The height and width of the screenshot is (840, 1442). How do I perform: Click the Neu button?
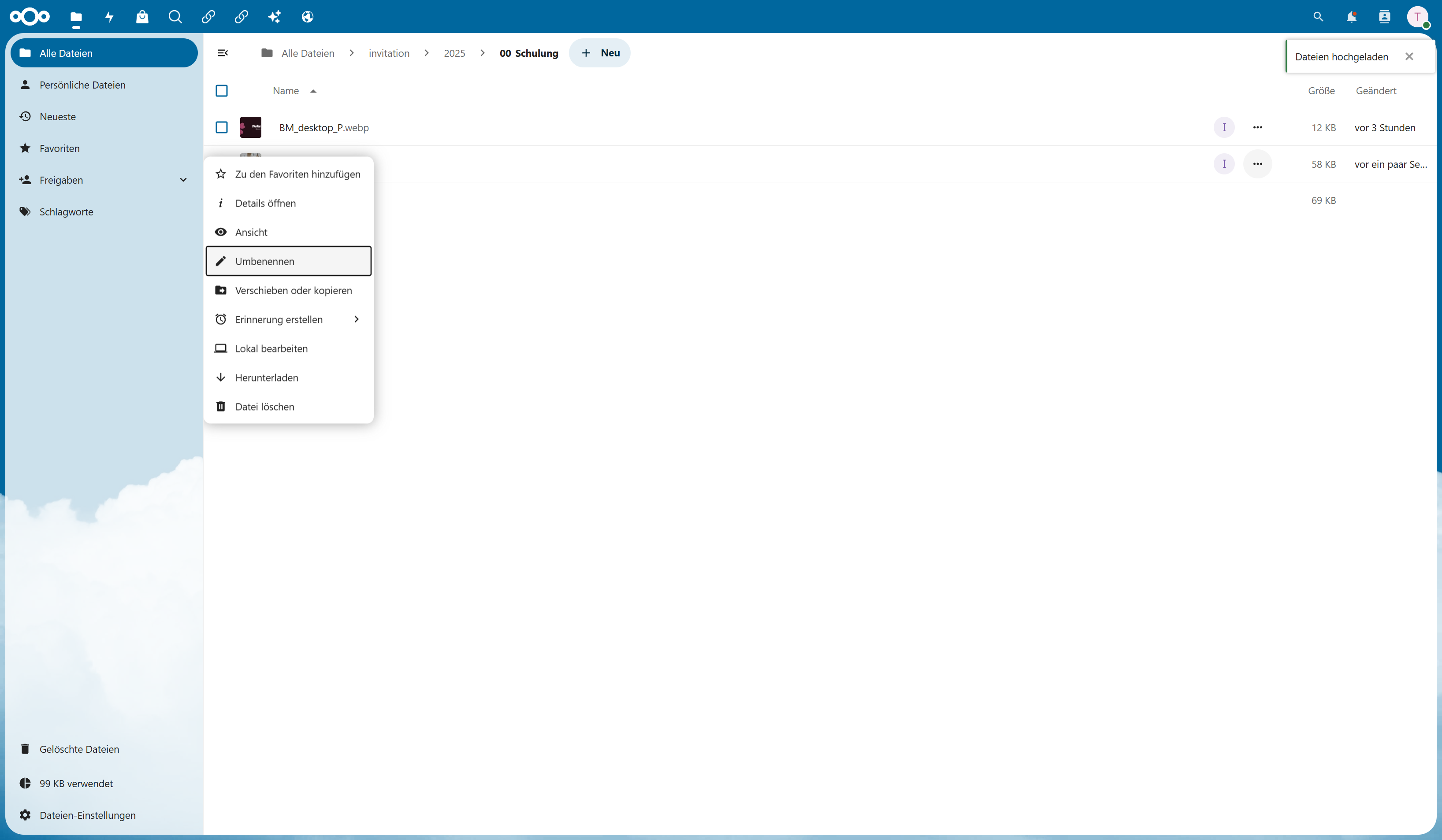pos(600,53)
